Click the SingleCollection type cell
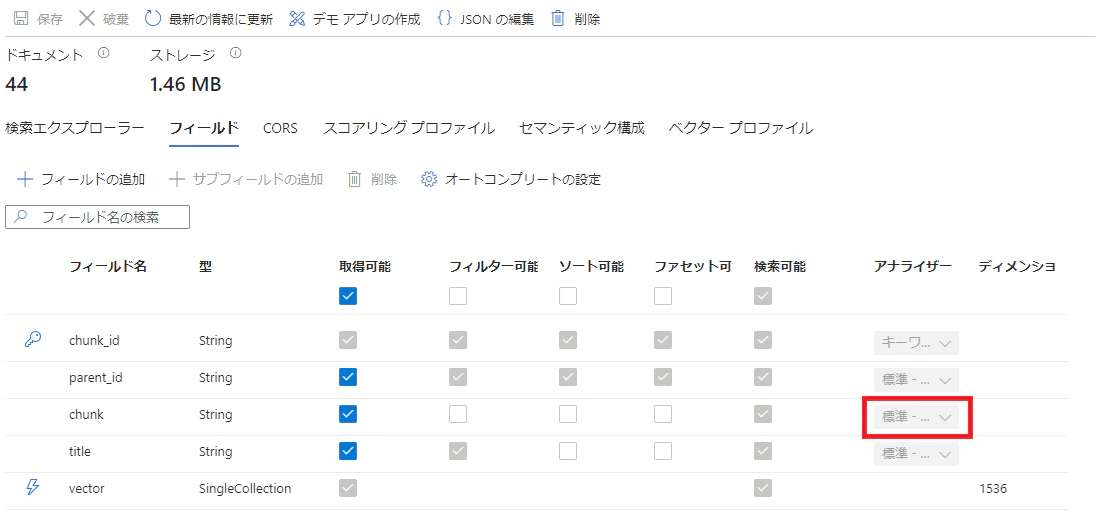This screenshot has width=1097, height=519. [x=245, y=489]
